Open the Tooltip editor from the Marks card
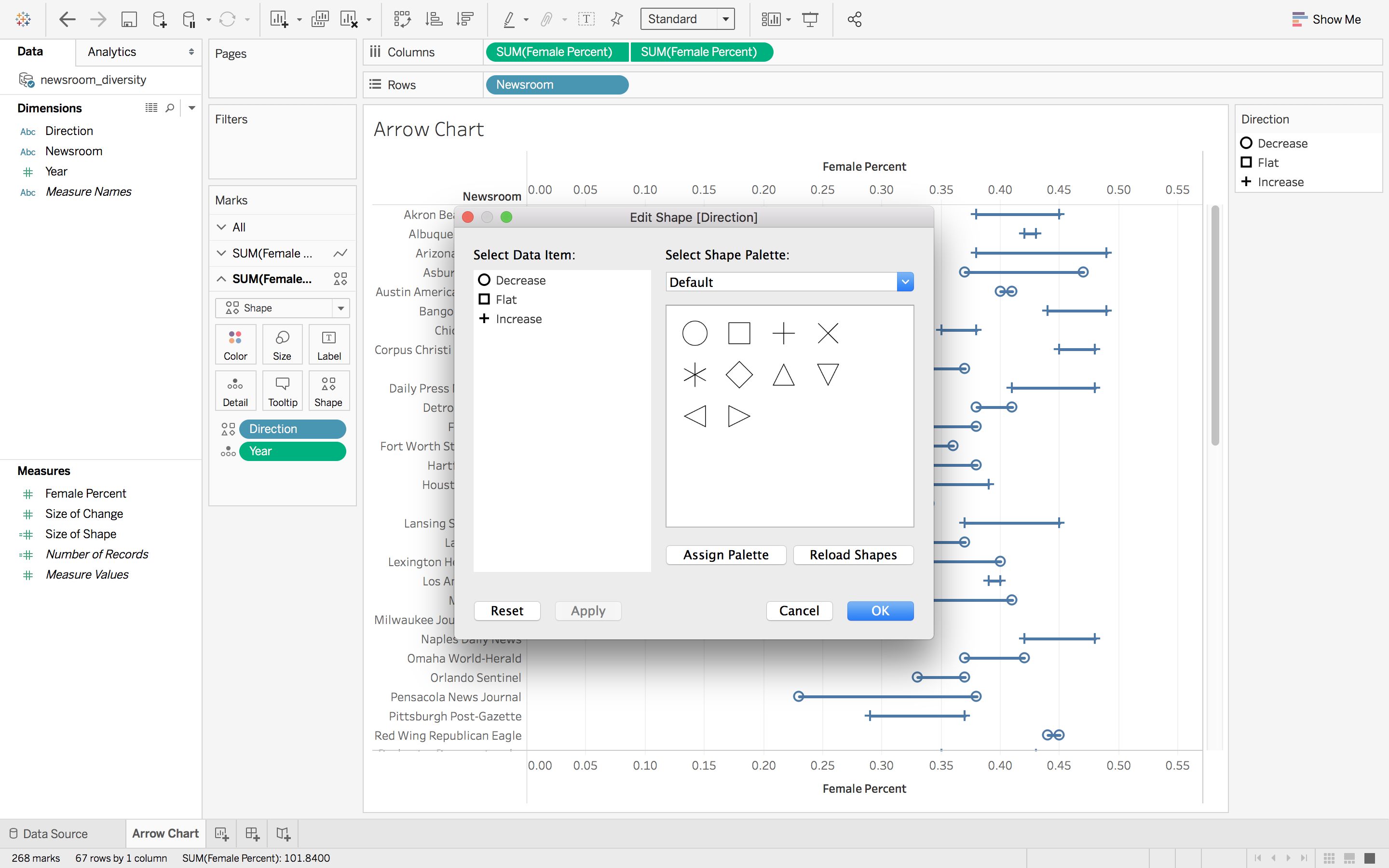The height and width of the screenshot is (868, 1389). pos(282,391)
